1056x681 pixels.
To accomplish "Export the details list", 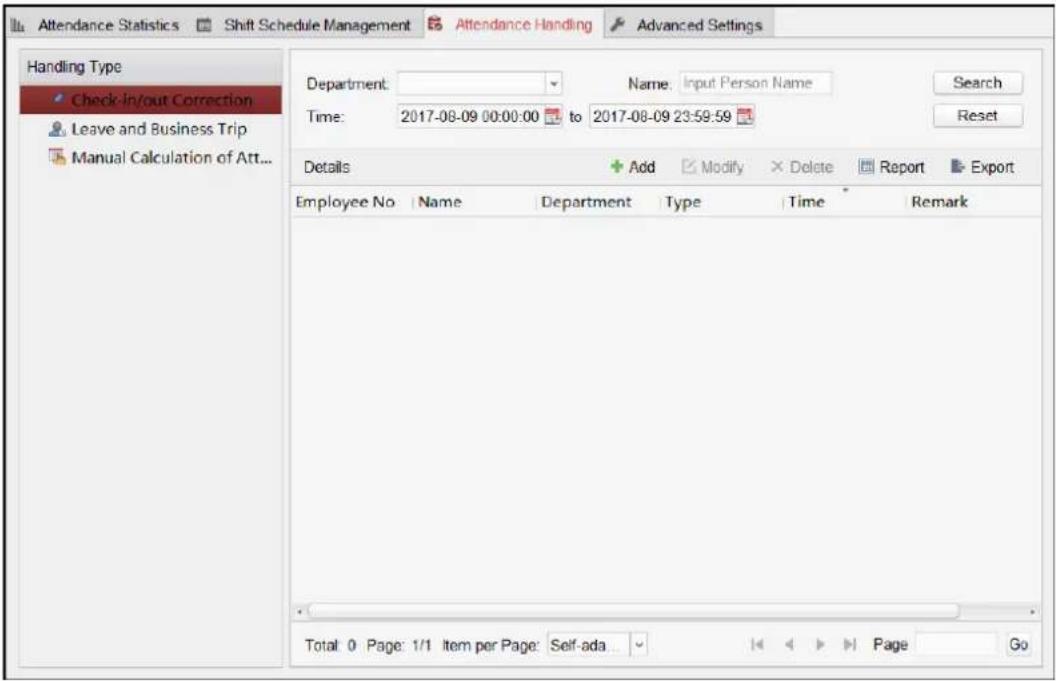I will tap(982, 167).
